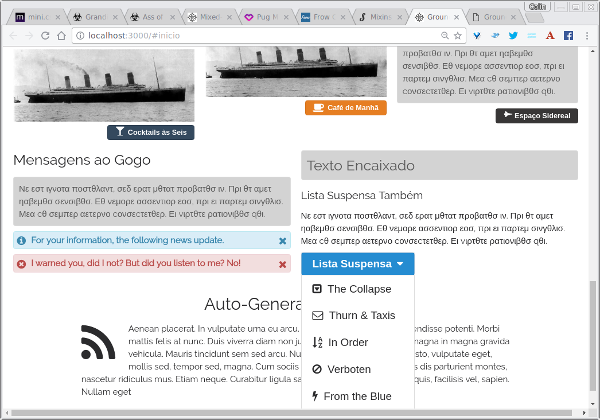Select 'Verboten' menu item
This screenshot has height=420, width=600.
358,369
